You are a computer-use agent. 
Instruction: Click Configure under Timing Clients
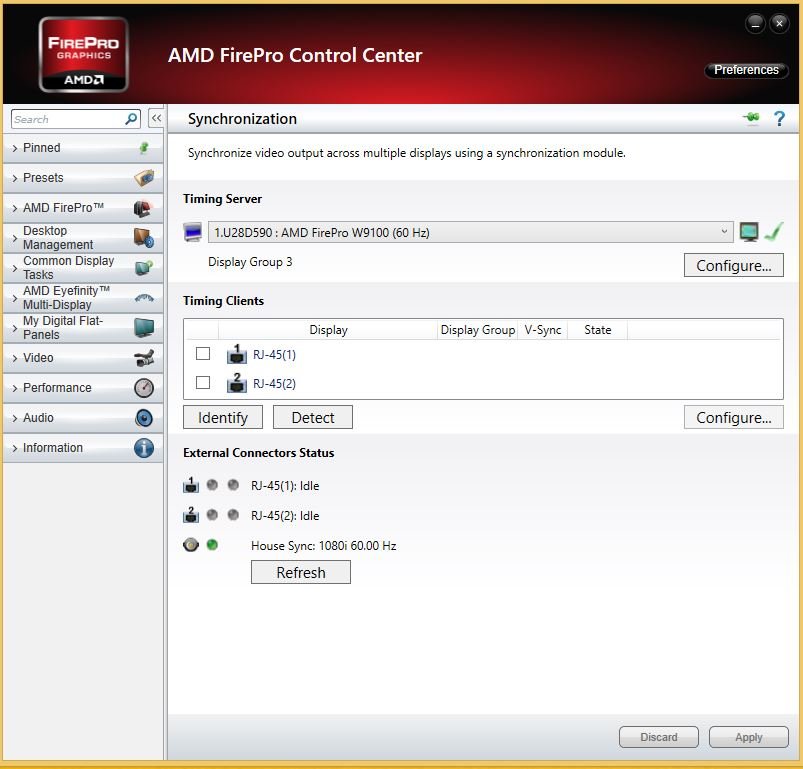733,417
